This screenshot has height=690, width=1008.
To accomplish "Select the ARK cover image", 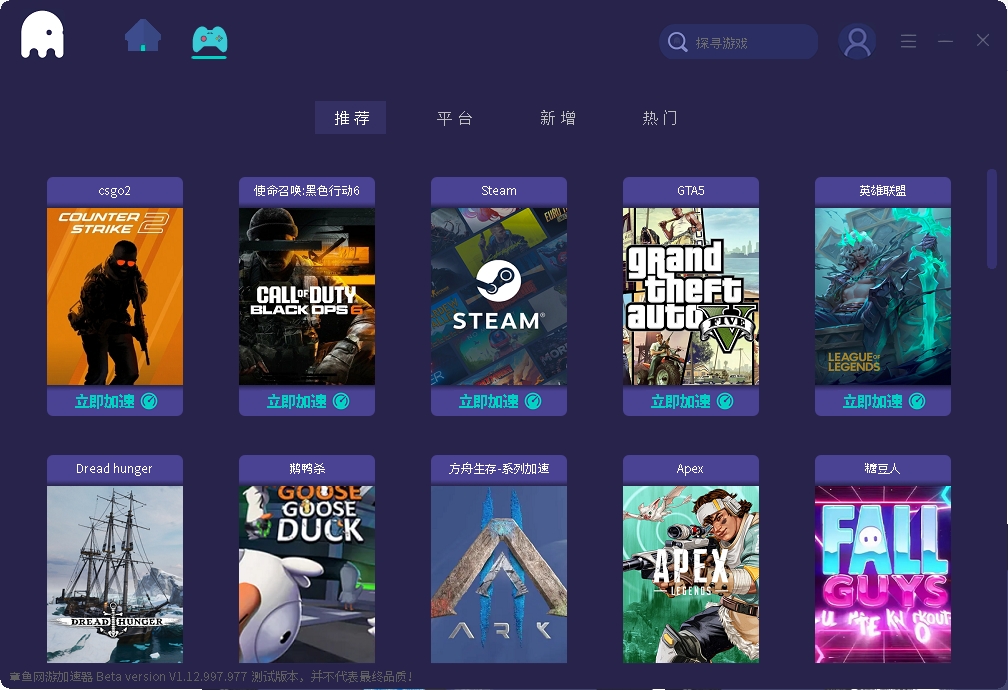I will (499, 574).
